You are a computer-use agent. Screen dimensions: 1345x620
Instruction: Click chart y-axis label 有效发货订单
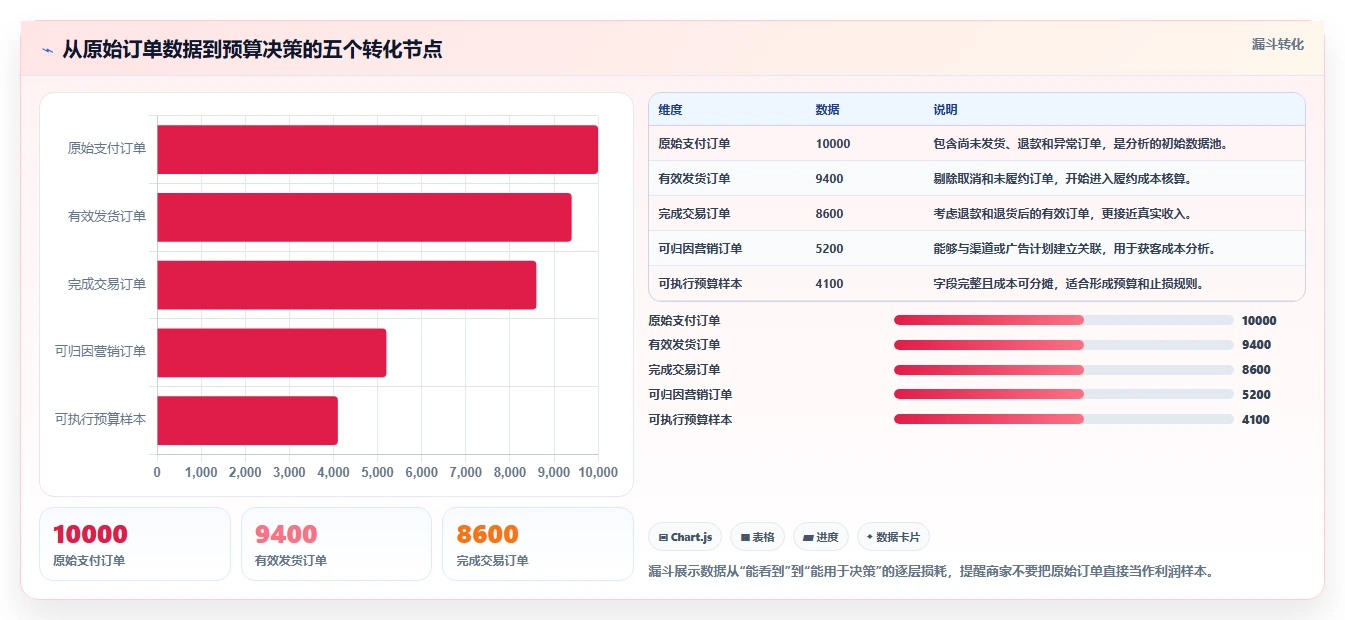(x=107, y=217)
